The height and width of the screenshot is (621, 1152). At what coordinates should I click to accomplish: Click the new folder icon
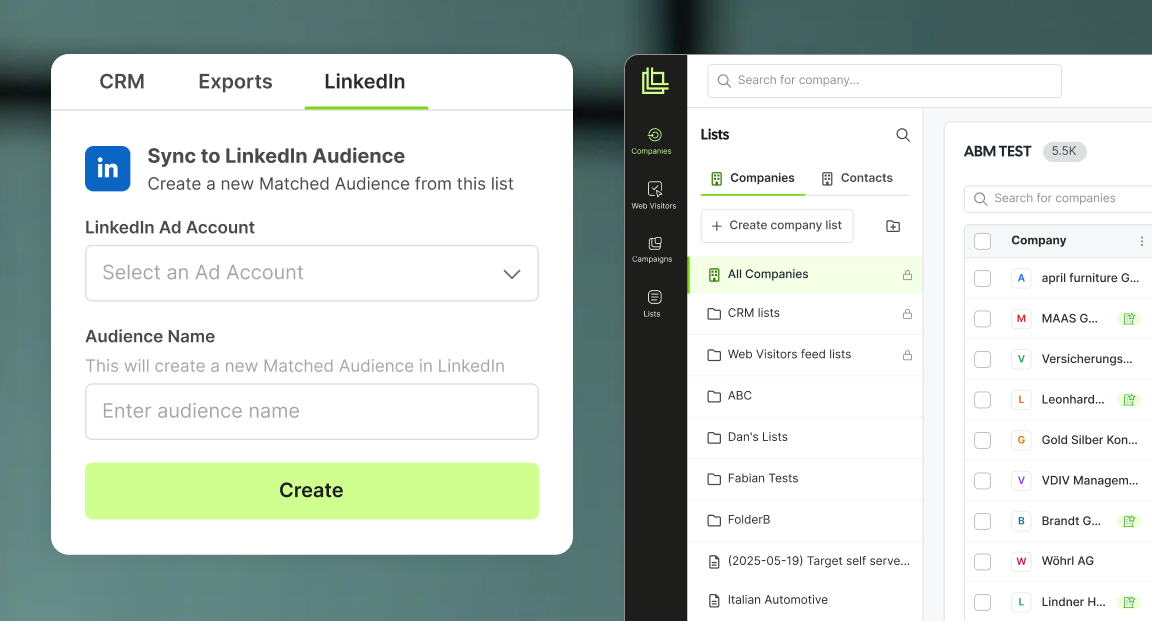pyautogui.click(x=893, y=226)
